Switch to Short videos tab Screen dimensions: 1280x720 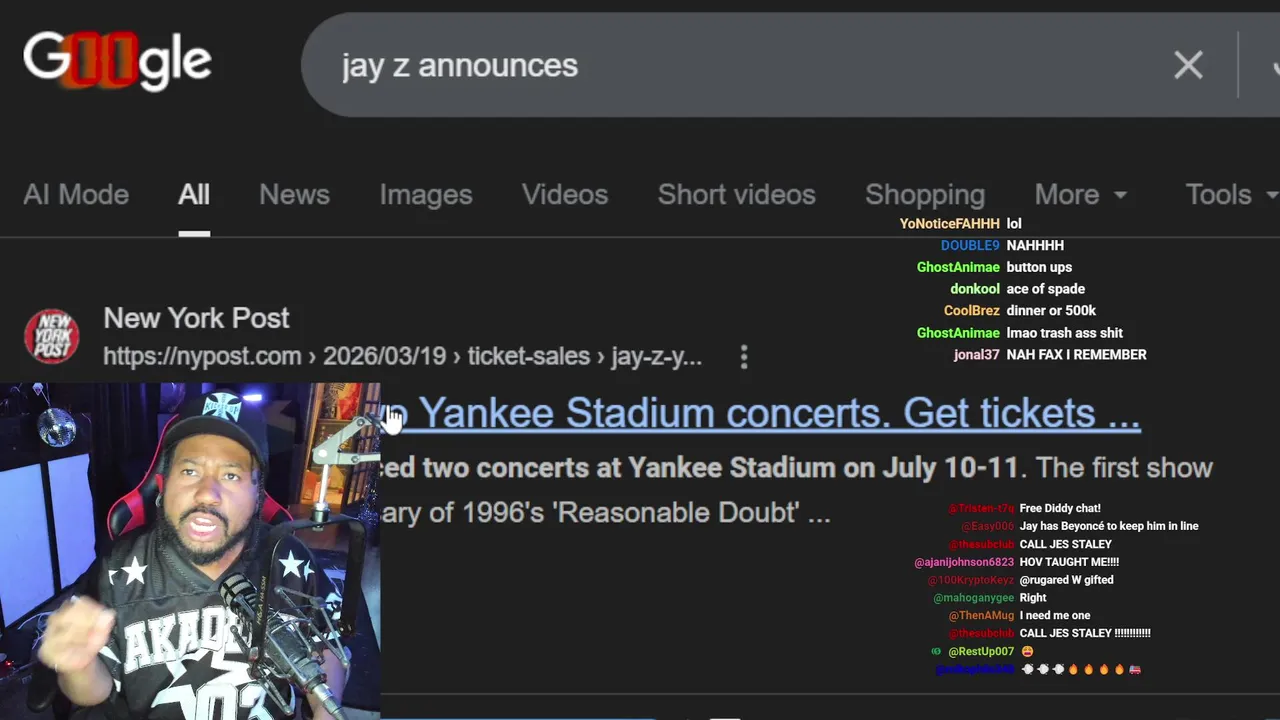click(x=737, y=194)
